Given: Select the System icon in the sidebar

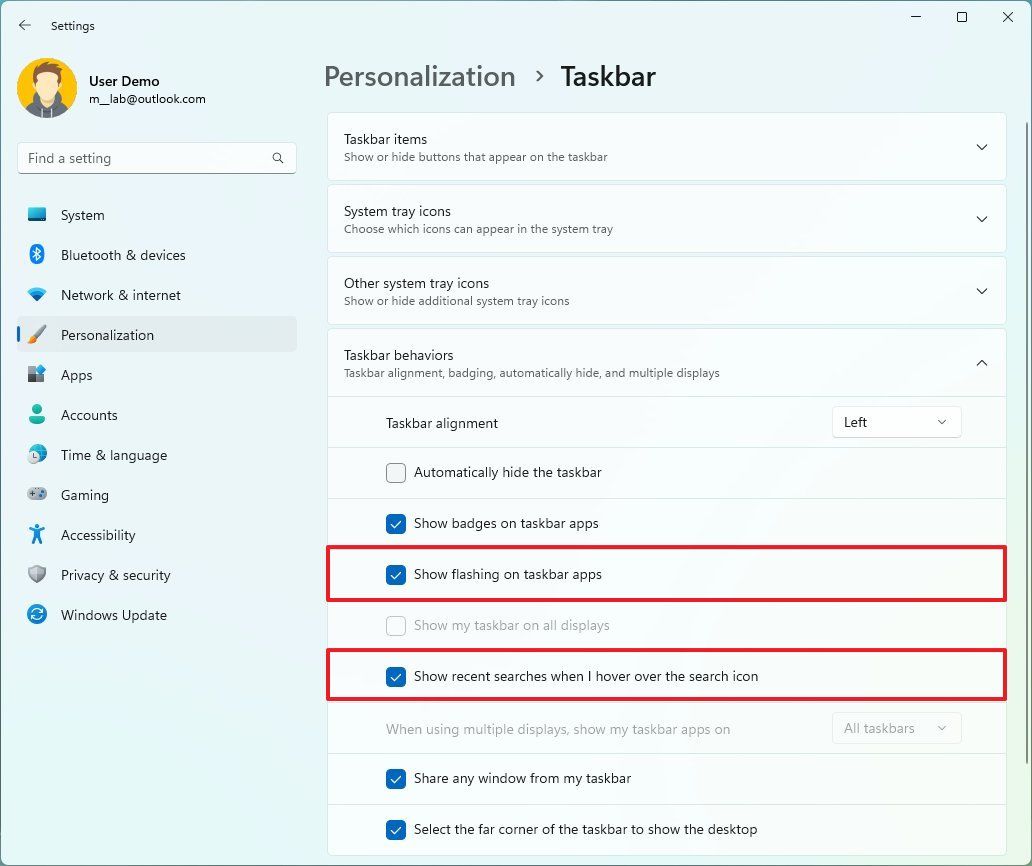Looking at the screenshot, I should 36,215.
